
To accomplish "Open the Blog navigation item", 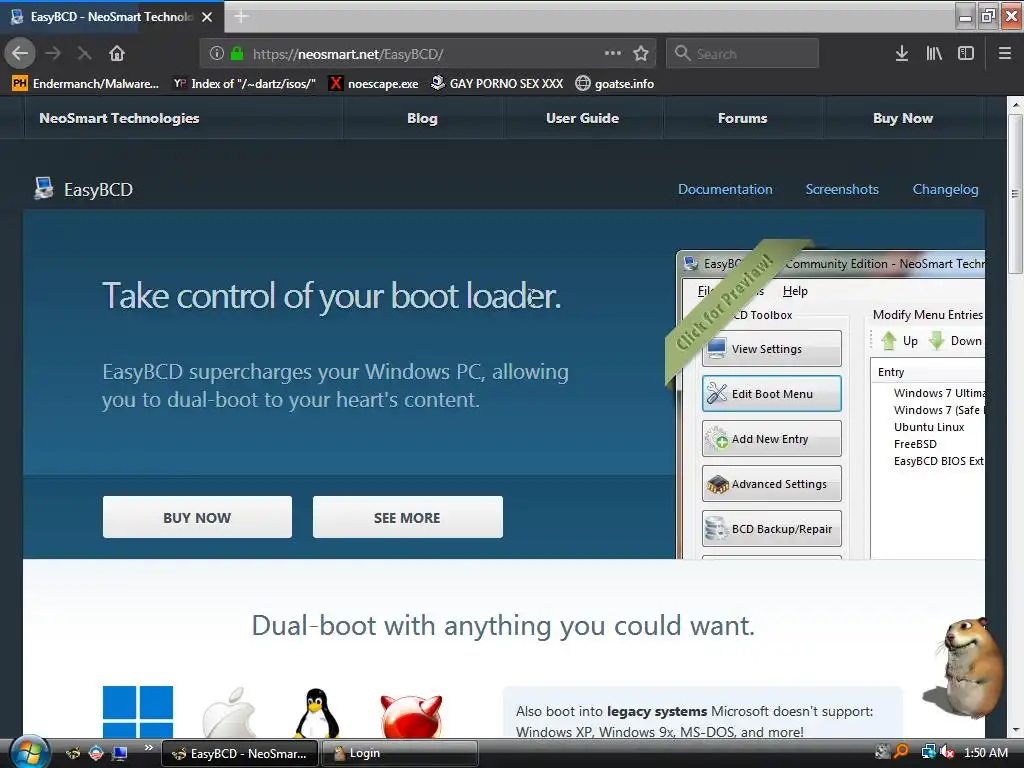I will [x=423, y=118].
